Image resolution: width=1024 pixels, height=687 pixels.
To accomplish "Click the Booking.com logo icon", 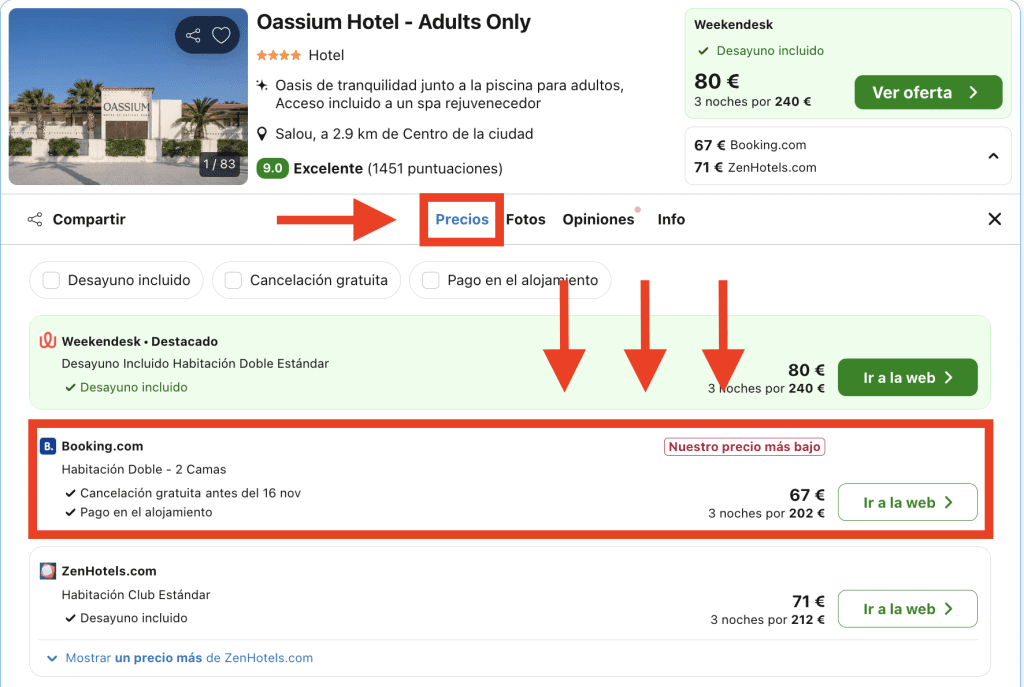I will [48, 446].
